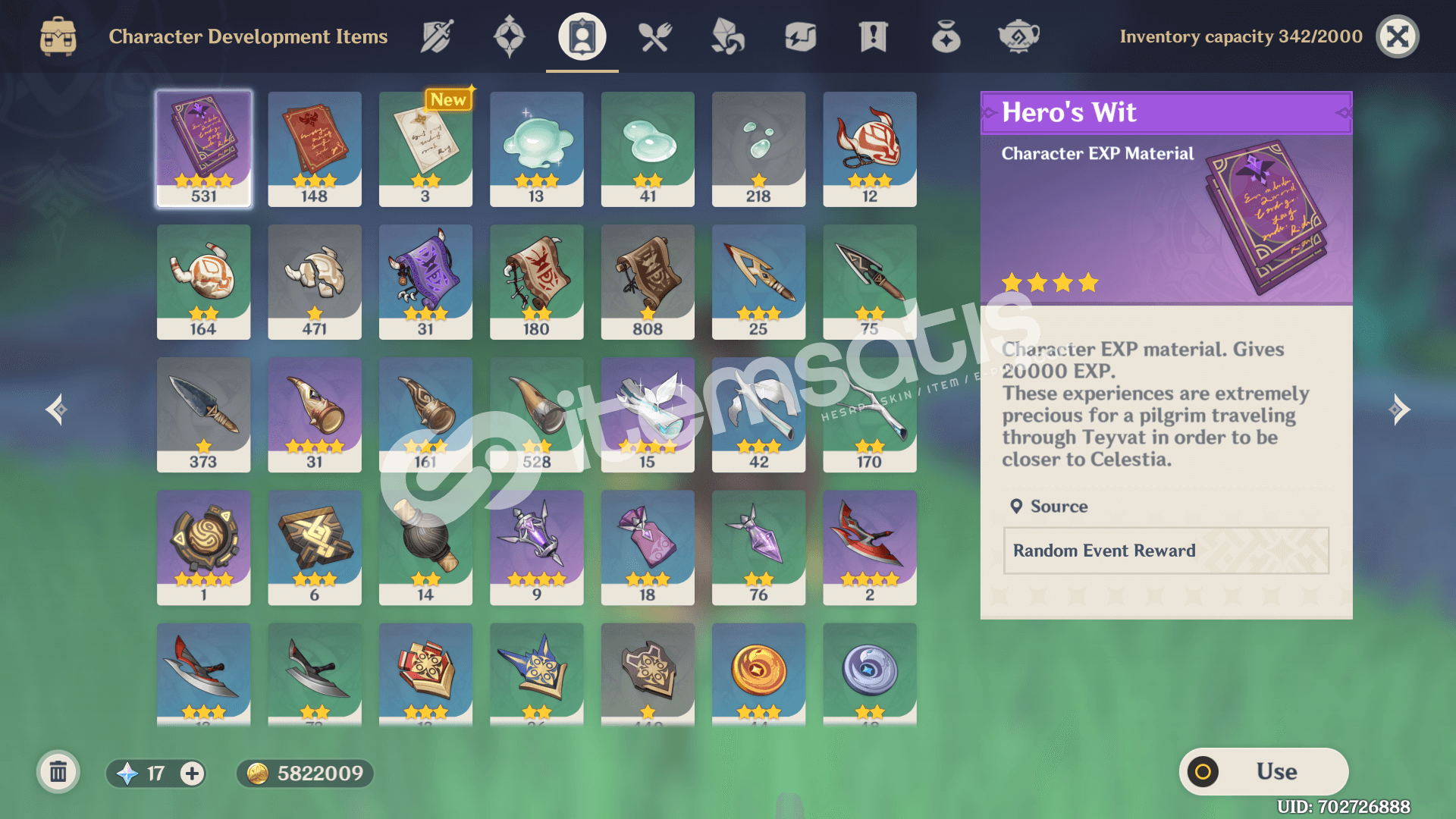Screen dimensions: 1456x819
Task: Click the trash can delete icon
Action: (58, 773)
